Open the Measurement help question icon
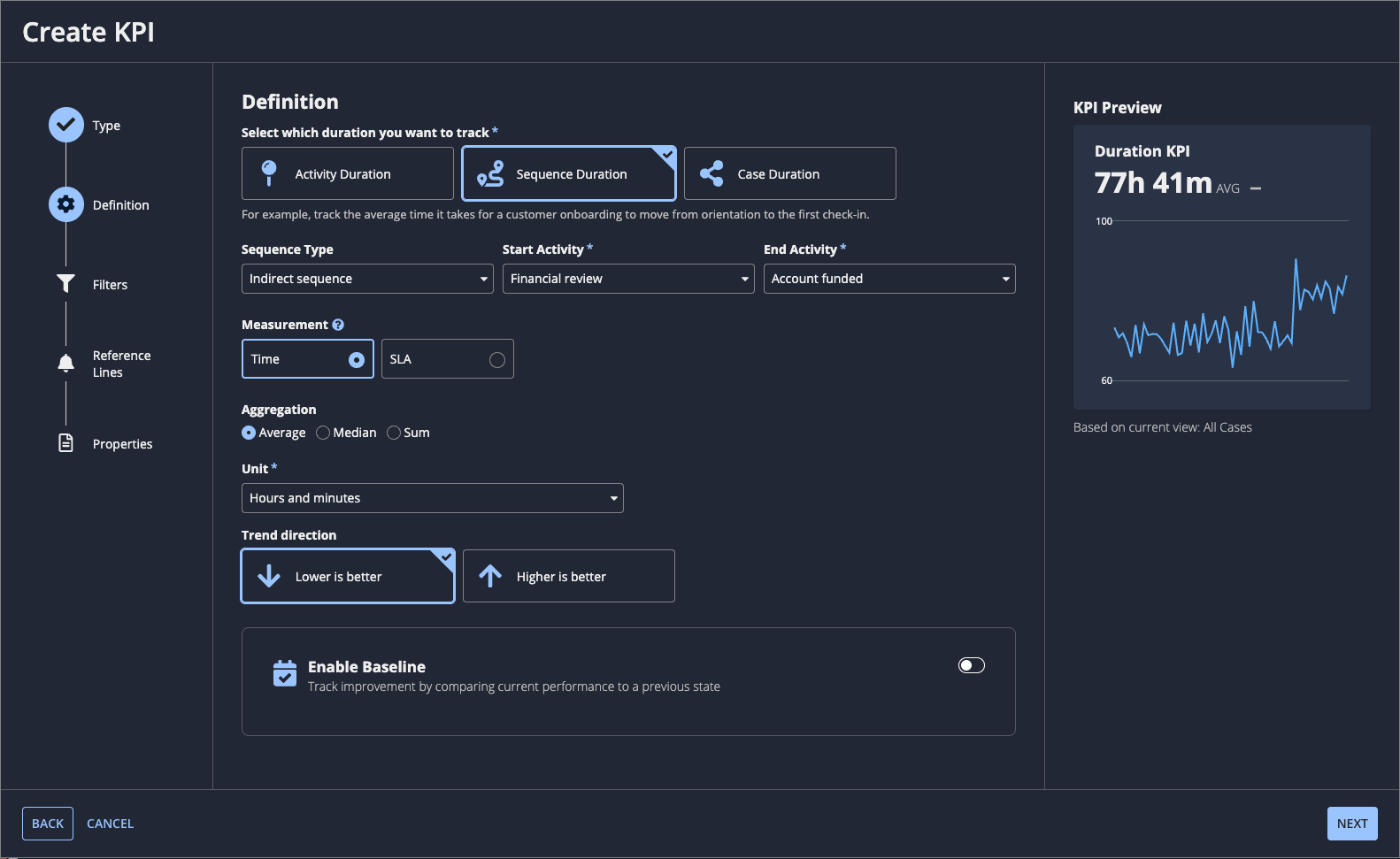The width and height of the screenshot is (1400, 859). coord(338,325)
